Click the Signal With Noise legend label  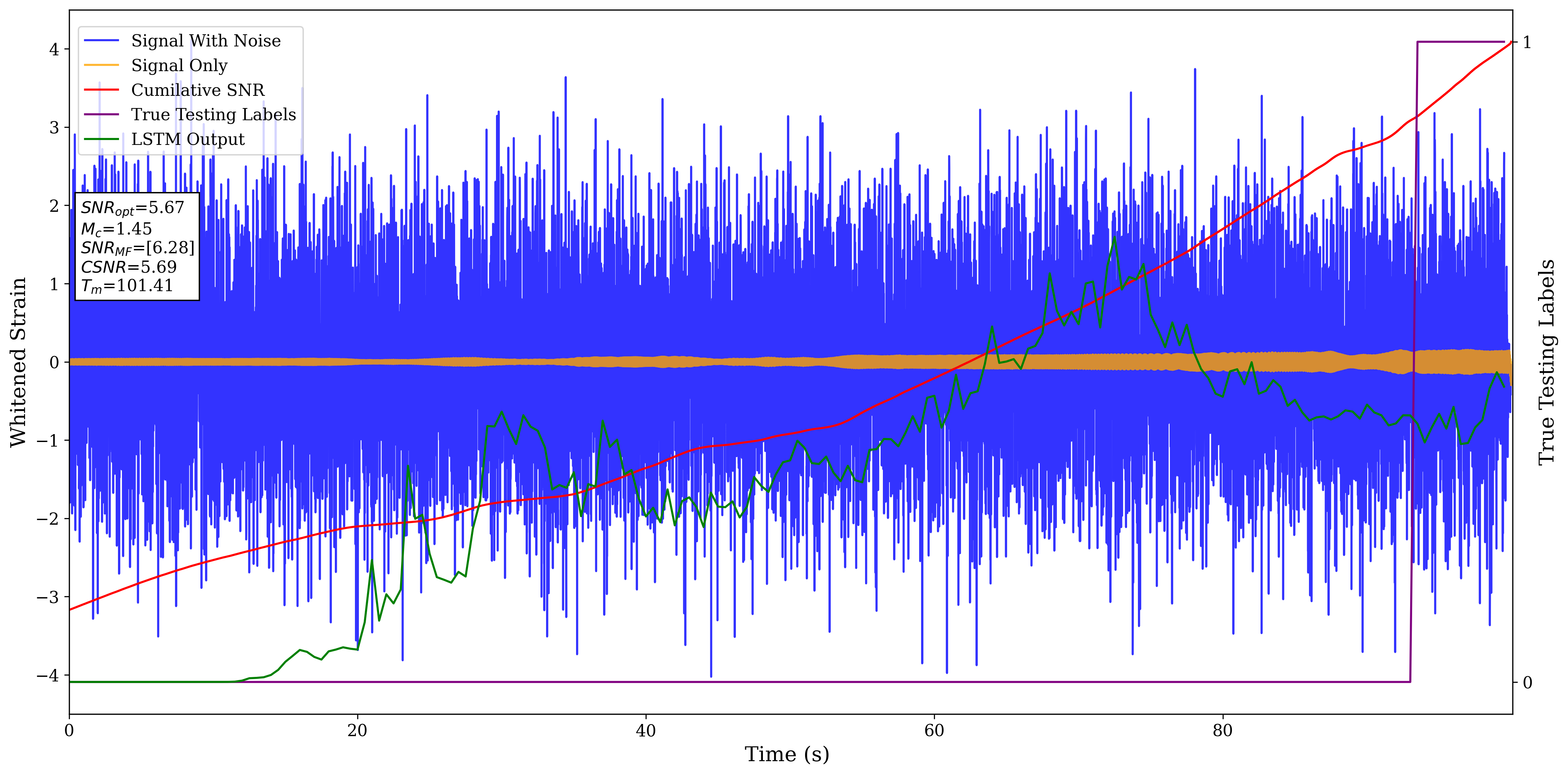point(206,41)
